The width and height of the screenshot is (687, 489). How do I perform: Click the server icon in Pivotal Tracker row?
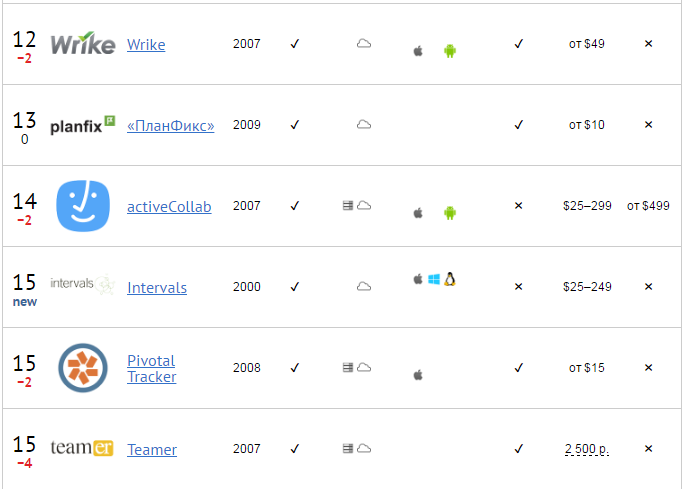347,367
